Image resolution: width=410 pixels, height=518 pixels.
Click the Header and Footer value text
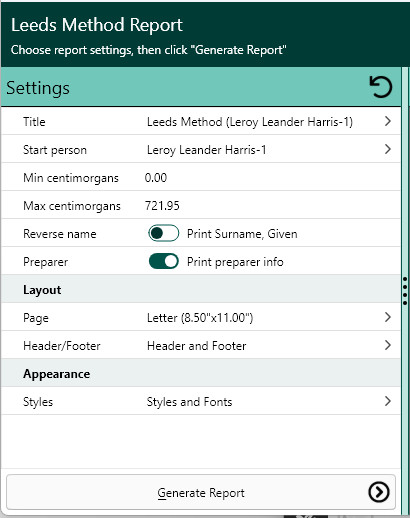click(196, 346)
